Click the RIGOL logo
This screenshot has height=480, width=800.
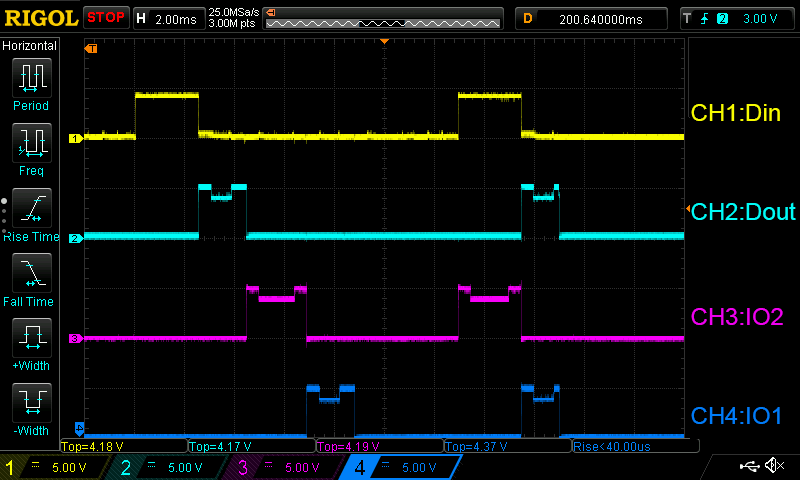click(41, 18)
